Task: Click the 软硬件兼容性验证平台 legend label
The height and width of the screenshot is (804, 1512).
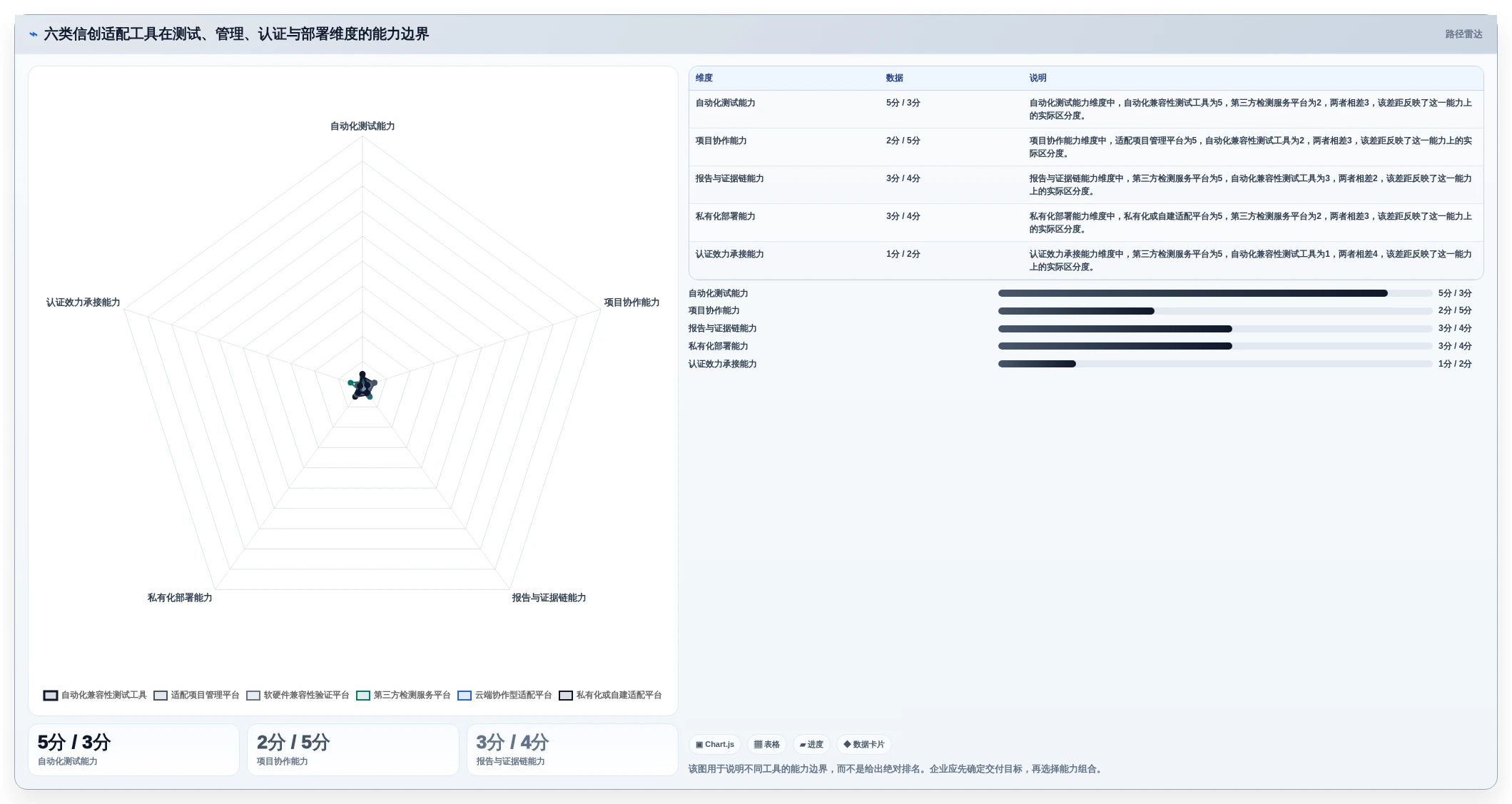Action: (307, 696)
